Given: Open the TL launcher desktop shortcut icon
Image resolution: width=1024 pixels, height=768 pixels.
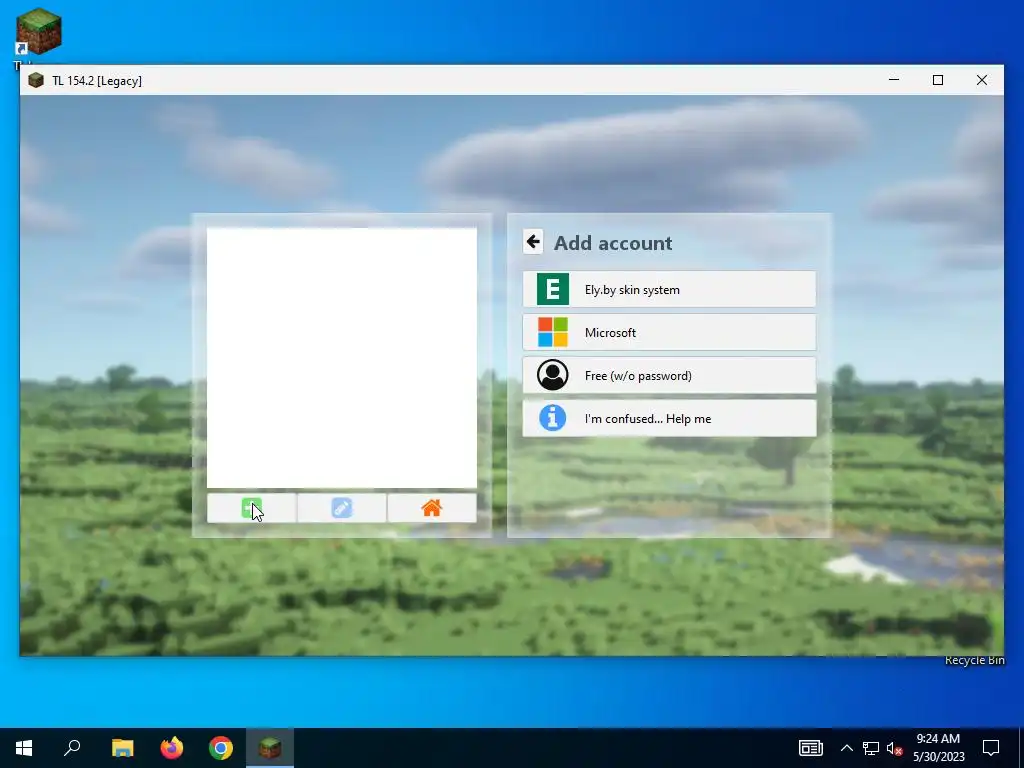Looking at the screenshot, I should [39, 31].
